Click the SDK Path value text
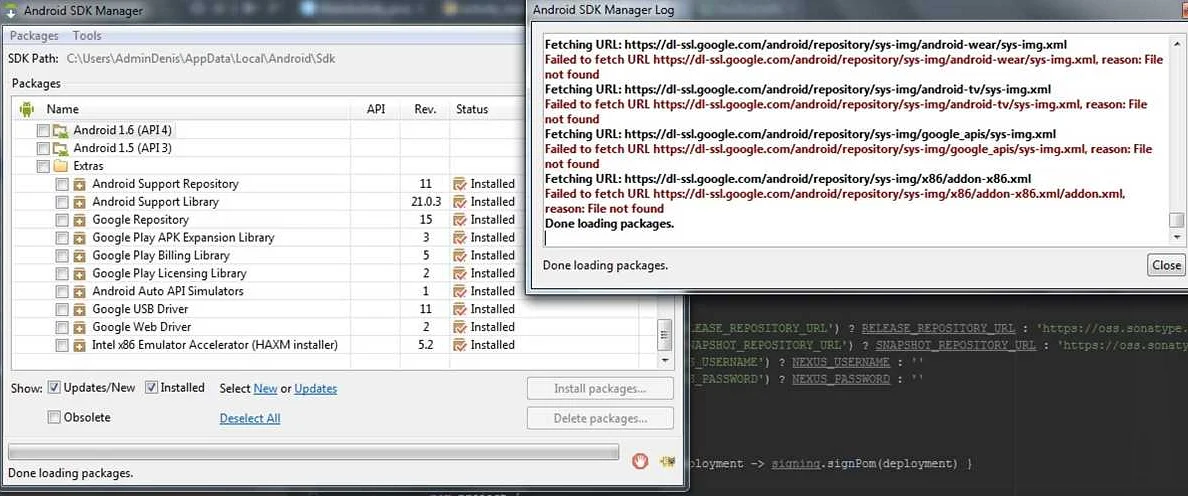The width and height of the screenshot is (1188, 496). pyautogui.click(x=201, y=58)
